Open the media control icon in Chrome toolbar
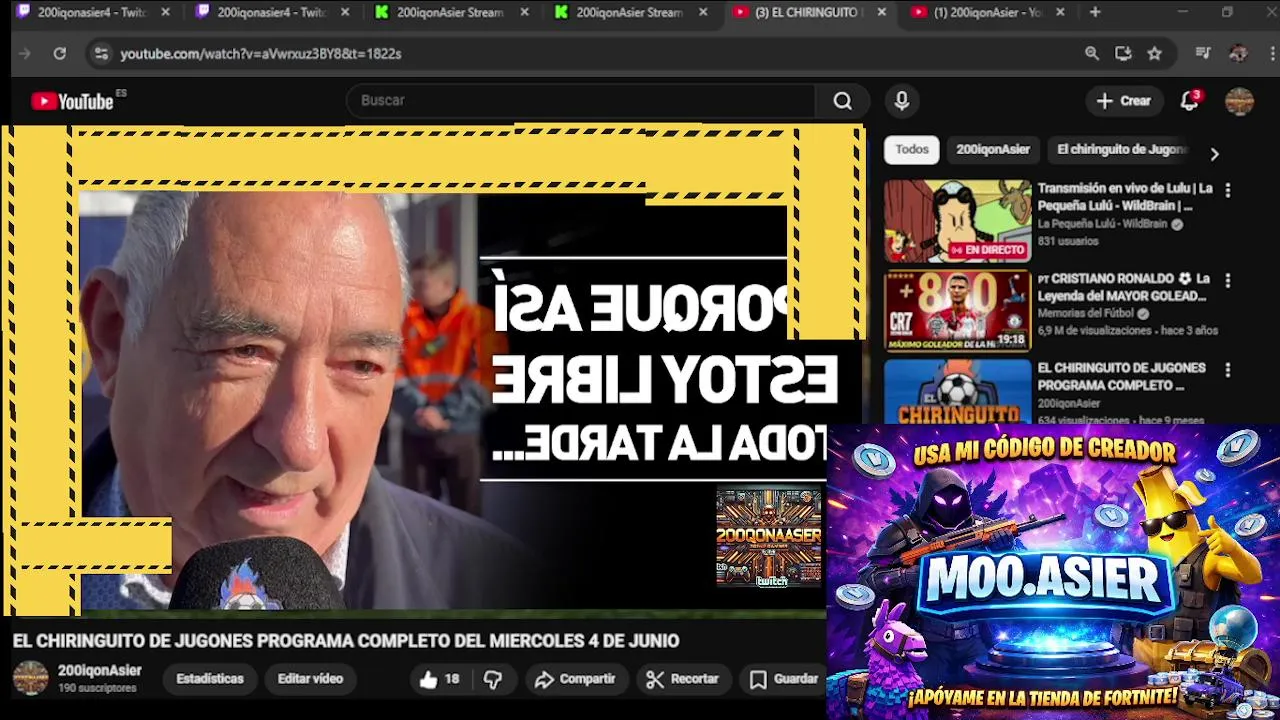Screen dimensions: 1280x720 (1203, 53)
